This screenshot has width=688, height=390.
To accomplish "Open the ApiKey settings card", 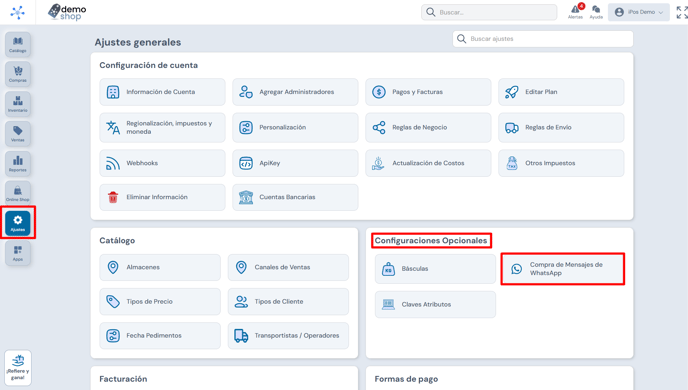I will coord(295,163).
